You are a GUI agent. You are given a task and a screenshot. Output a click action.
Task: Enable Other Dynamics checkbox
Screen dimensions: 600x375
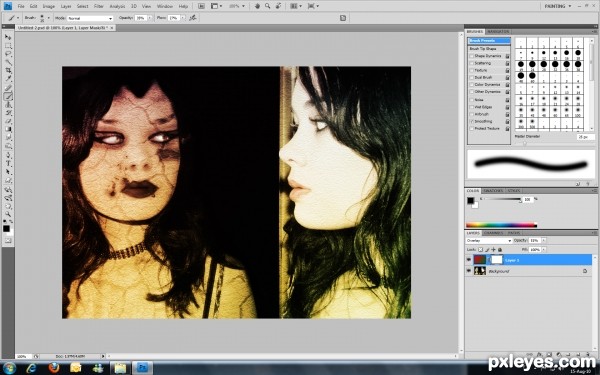(x=471, y=92)
